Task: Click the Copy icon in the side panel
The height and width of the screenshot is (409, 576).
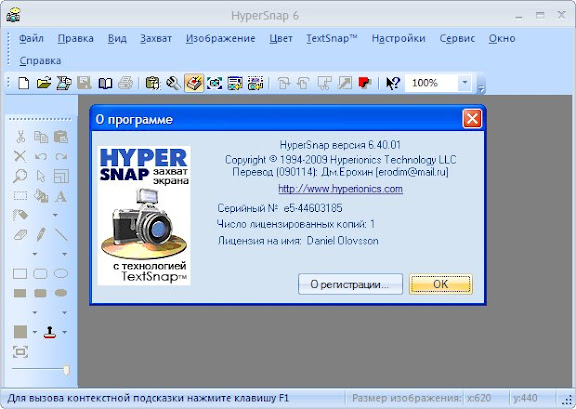Action: coord(41,137)
